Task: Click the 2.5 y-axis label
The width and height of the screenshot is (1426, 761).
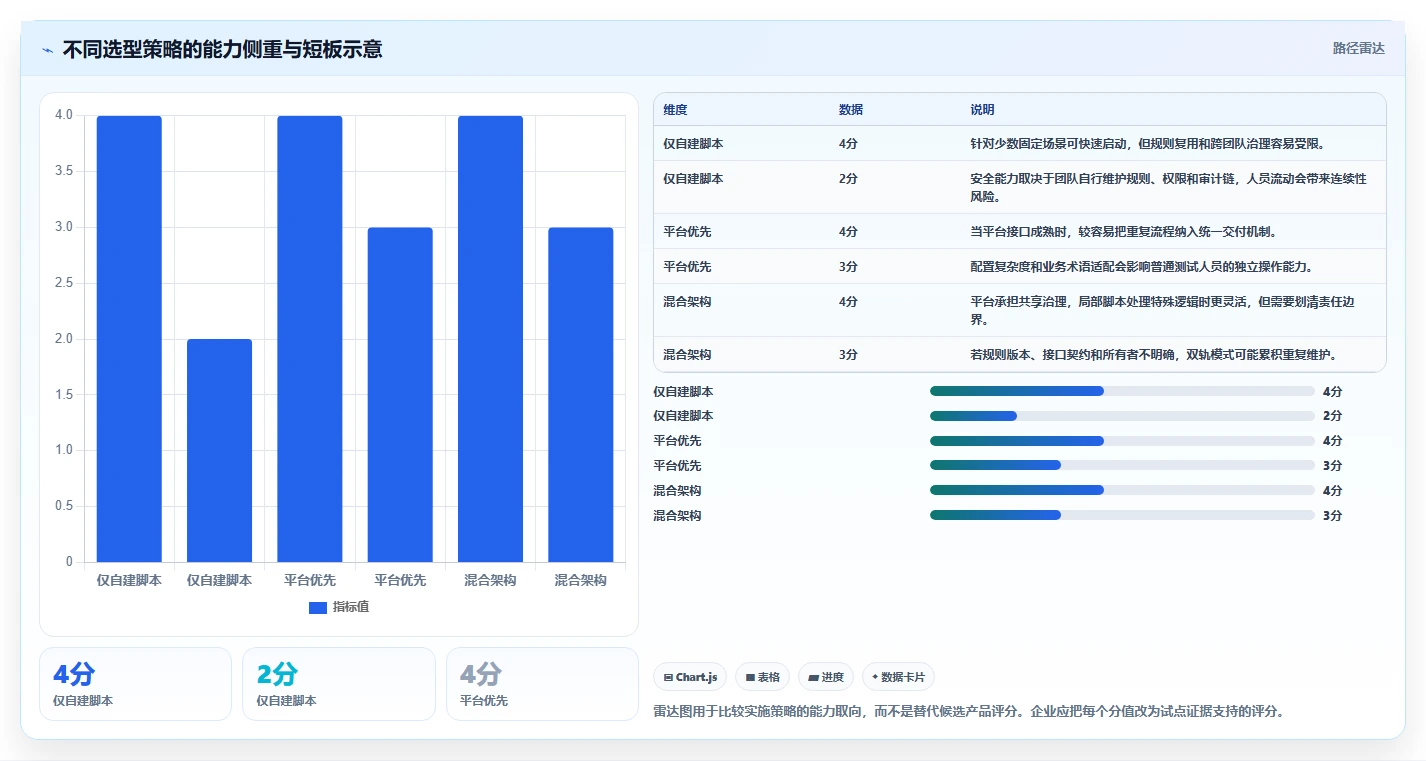Action: coord(64,283)
